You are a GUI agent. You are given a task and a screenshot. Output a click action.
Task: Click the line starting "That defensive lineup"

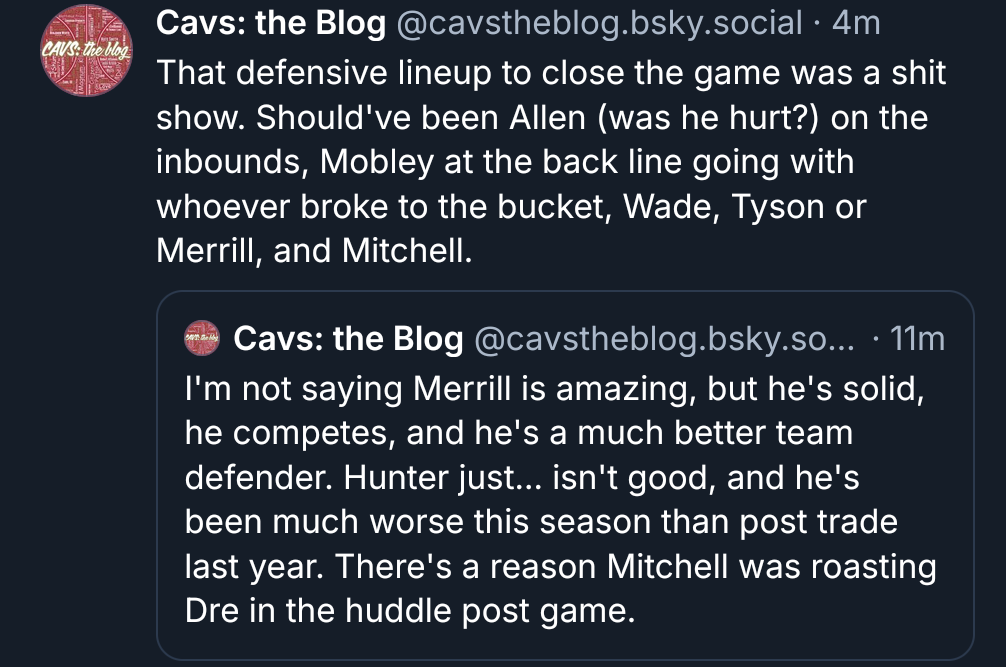pyautogui.click(x=550, y=73)
